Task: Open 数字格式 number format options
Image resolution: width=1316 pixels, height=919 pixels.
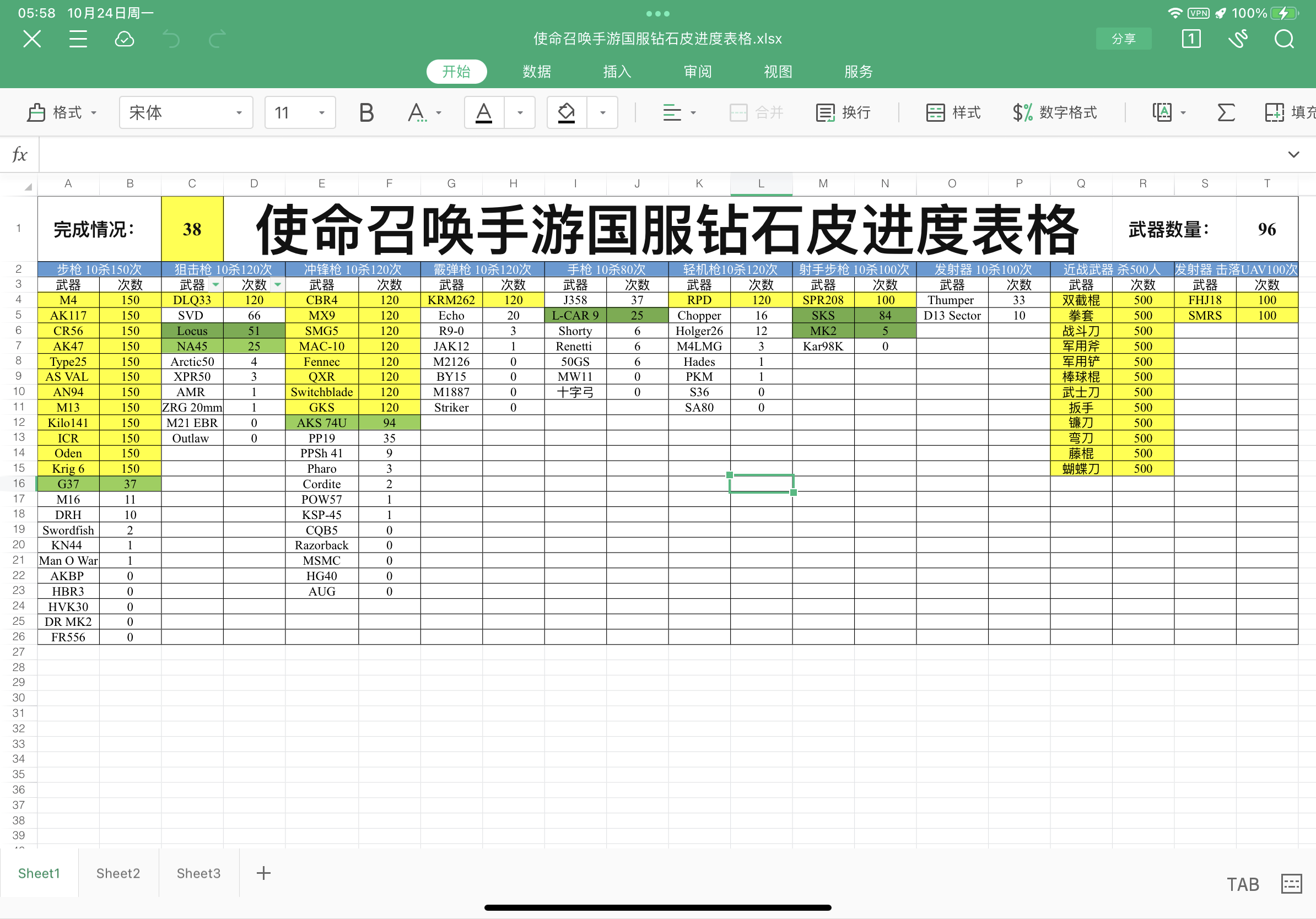Action: [x=1054, y=112]
